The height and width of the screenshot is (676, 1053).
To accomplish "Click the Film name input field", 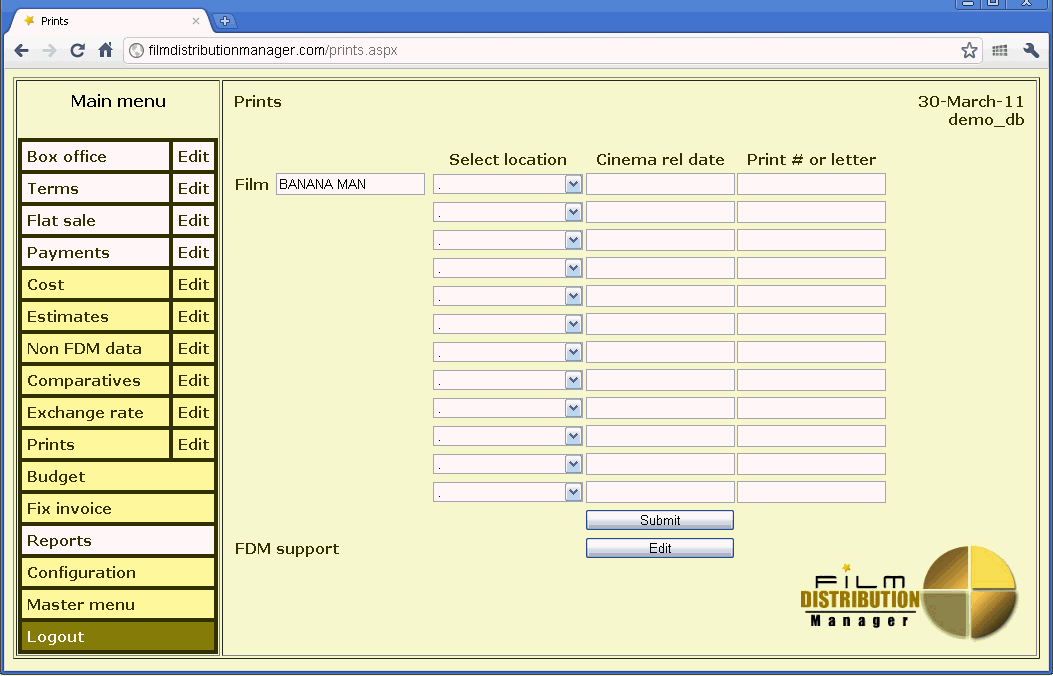I will click(x=350, y=184).
